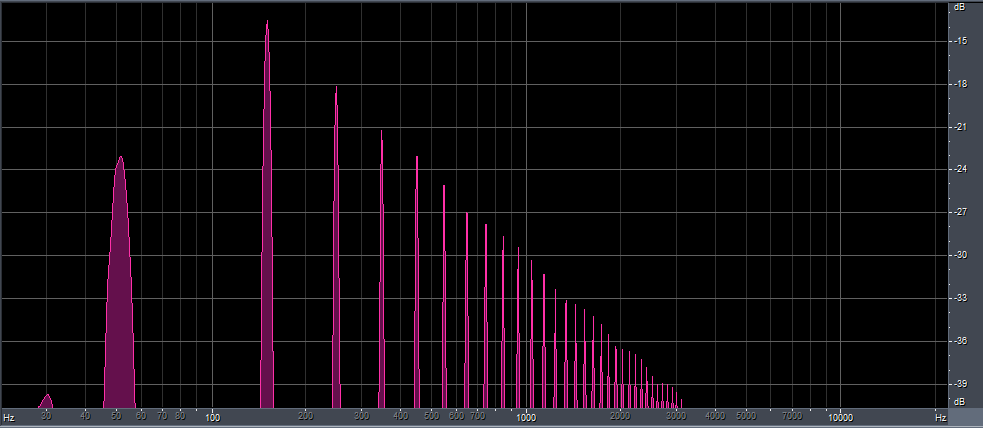Click the 200 frequency axis label

[x=305, y=417]
